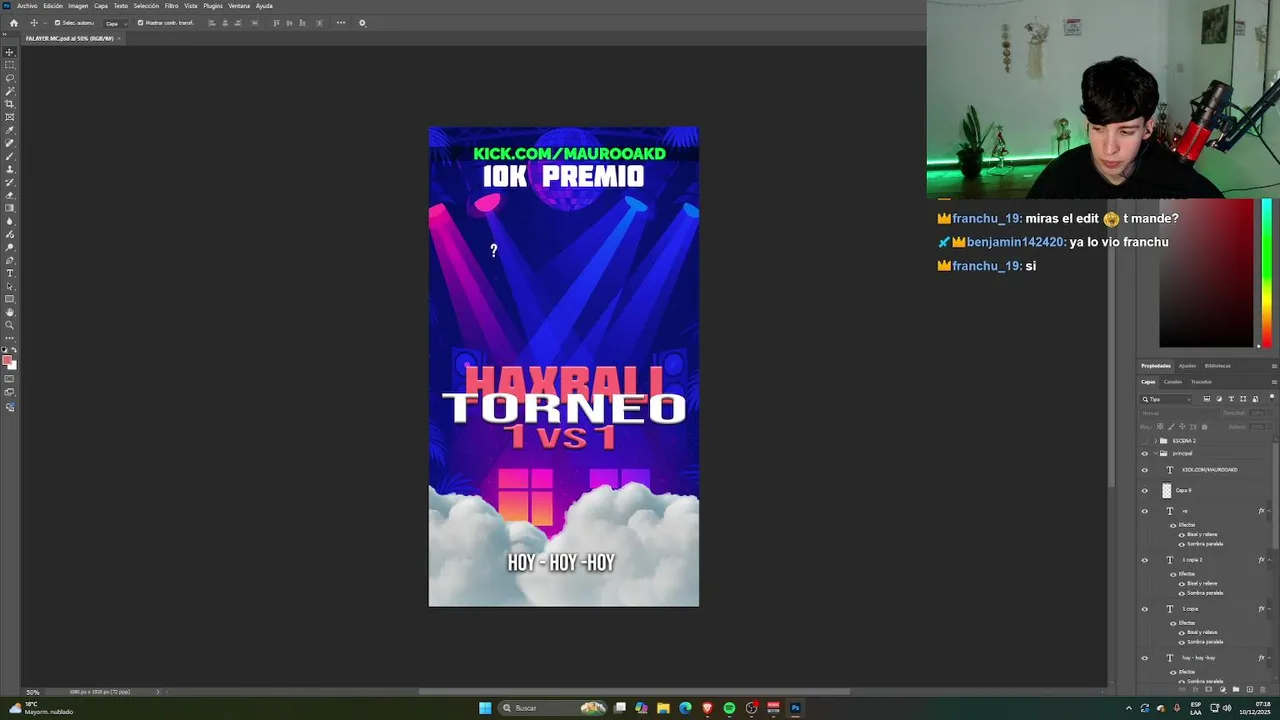Select the Rectangular Marquee tool
The width and height of the screenshot is (1280, 720).
coord(10,65)
